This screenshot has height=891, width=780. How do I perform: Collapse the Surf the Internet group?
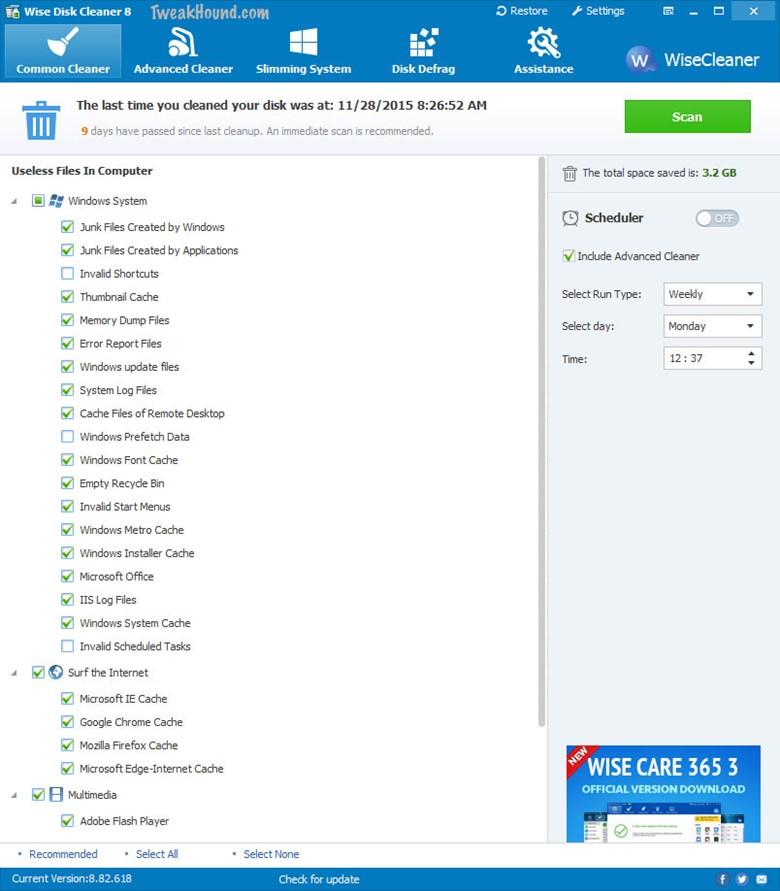point(14,673)
